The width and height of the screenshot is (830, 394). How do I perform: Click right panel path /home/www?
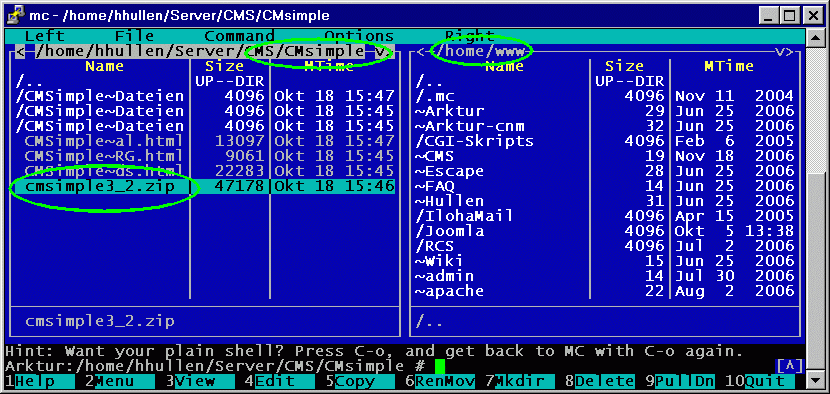click(480, 51)
